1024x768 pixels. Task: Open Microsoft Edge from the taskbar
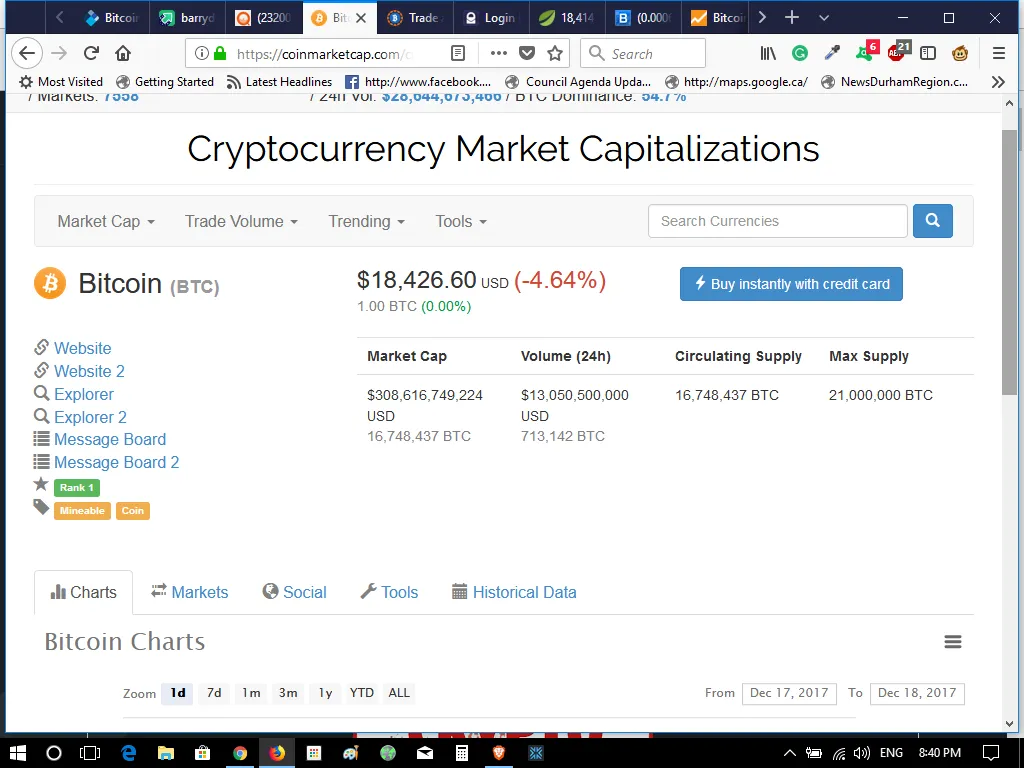click(x=128, y=753)
